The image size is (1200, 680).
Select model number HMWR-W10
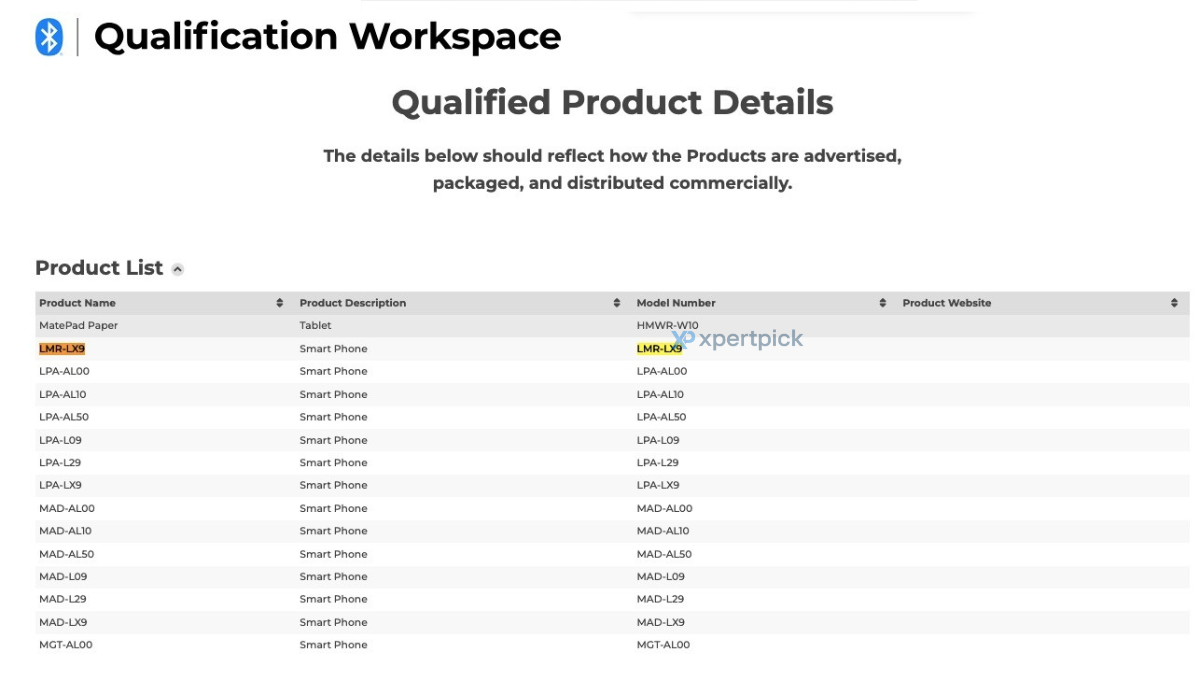click(x=668, y=326)
